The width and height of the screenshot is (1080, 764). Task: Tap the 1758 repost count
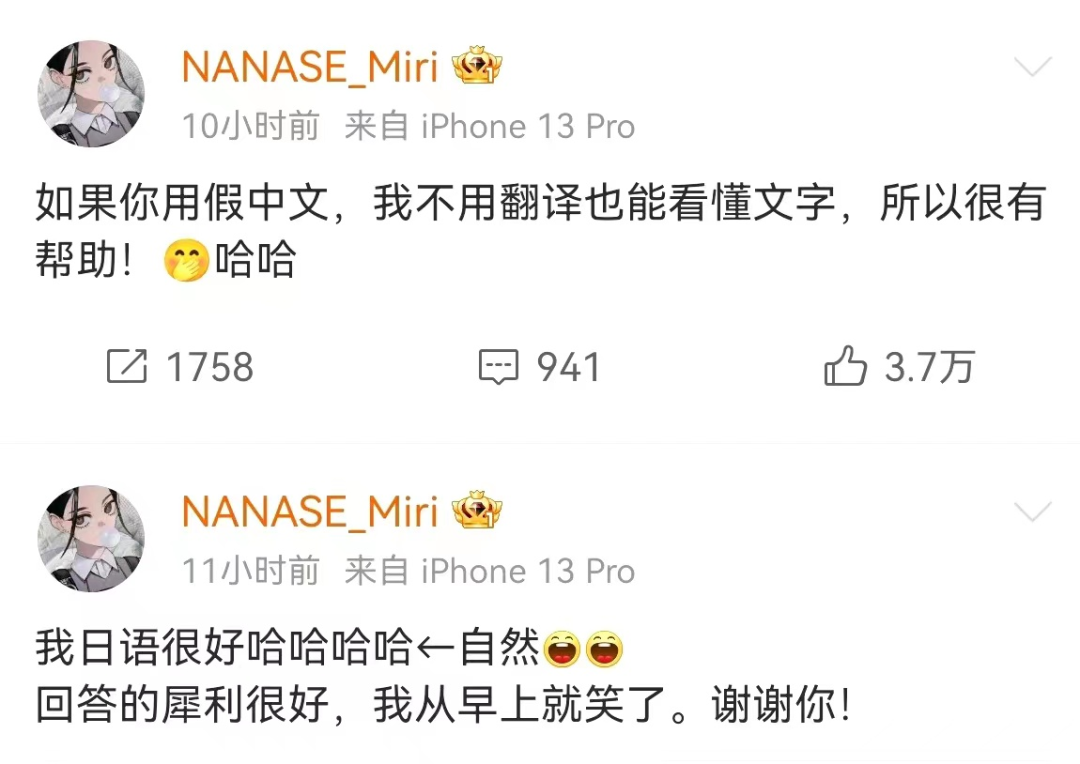[210, 366]
